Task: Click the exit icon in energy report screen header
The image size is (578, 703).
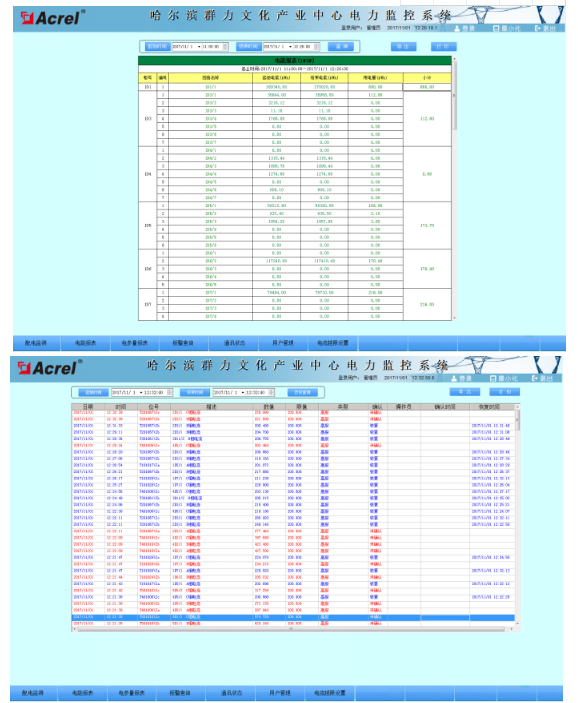Action: click(x=537, y=28)
